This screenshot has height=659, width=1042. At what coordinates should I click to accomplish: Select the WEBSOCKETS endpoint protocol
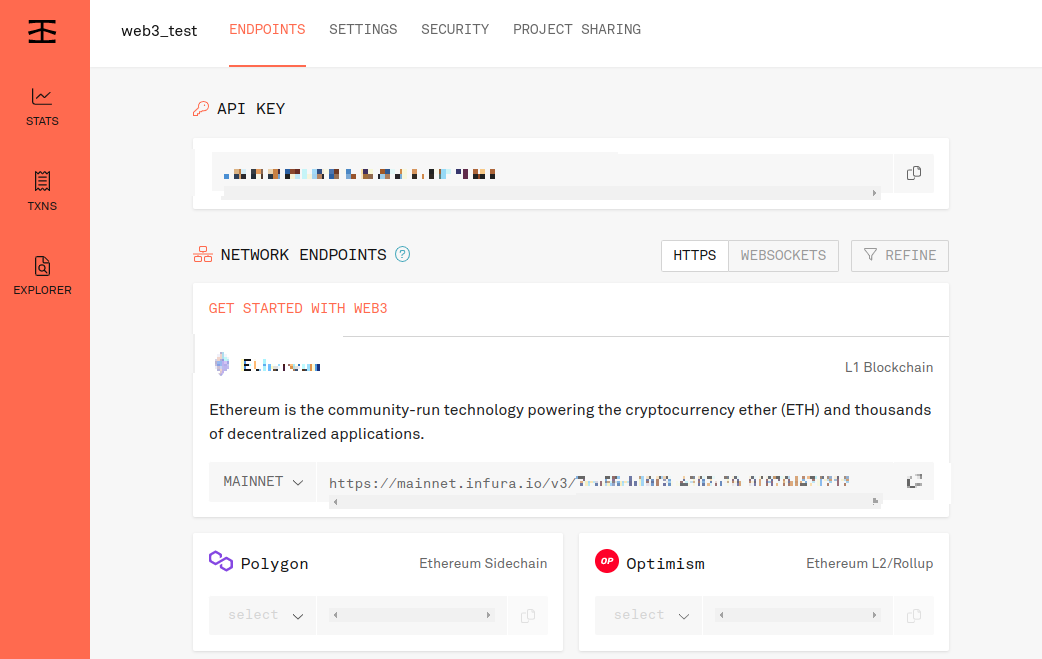pyautogui.click(x=783, y=256)
